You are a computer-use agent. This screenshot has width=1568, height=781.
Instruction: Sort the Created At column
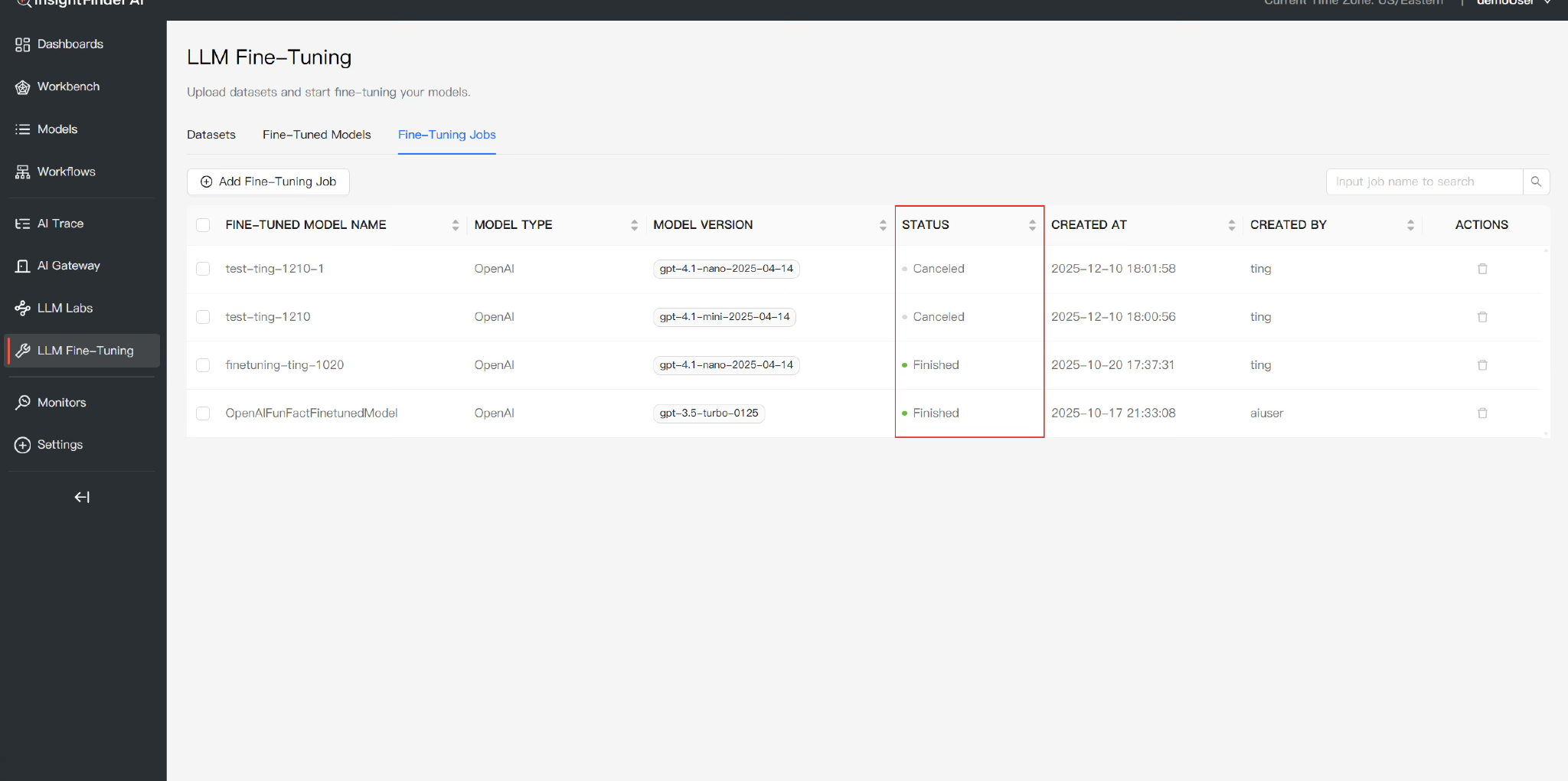click(1231, 225)
